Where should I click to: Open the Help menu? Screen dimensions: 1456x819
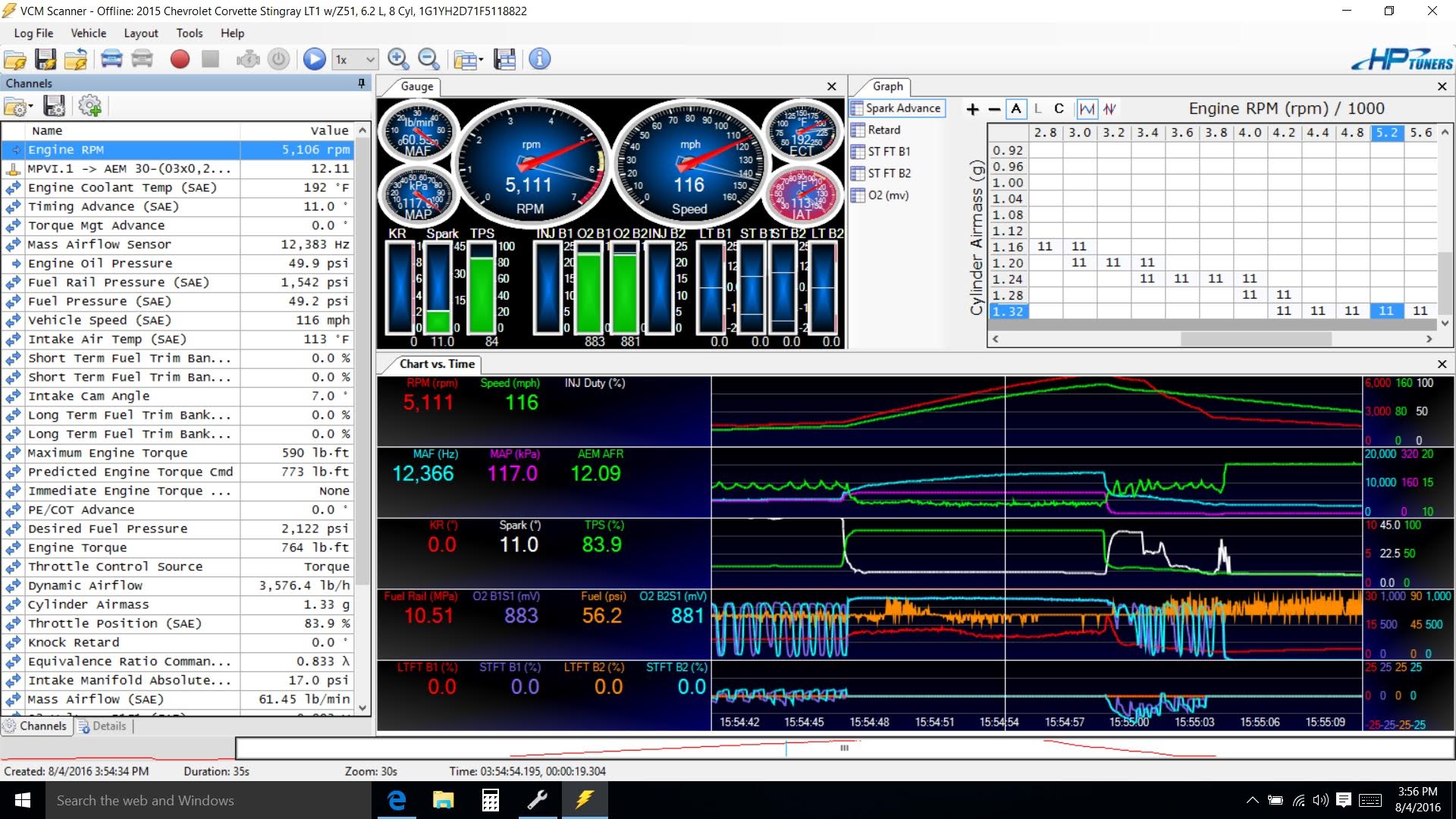coord(233,33)
